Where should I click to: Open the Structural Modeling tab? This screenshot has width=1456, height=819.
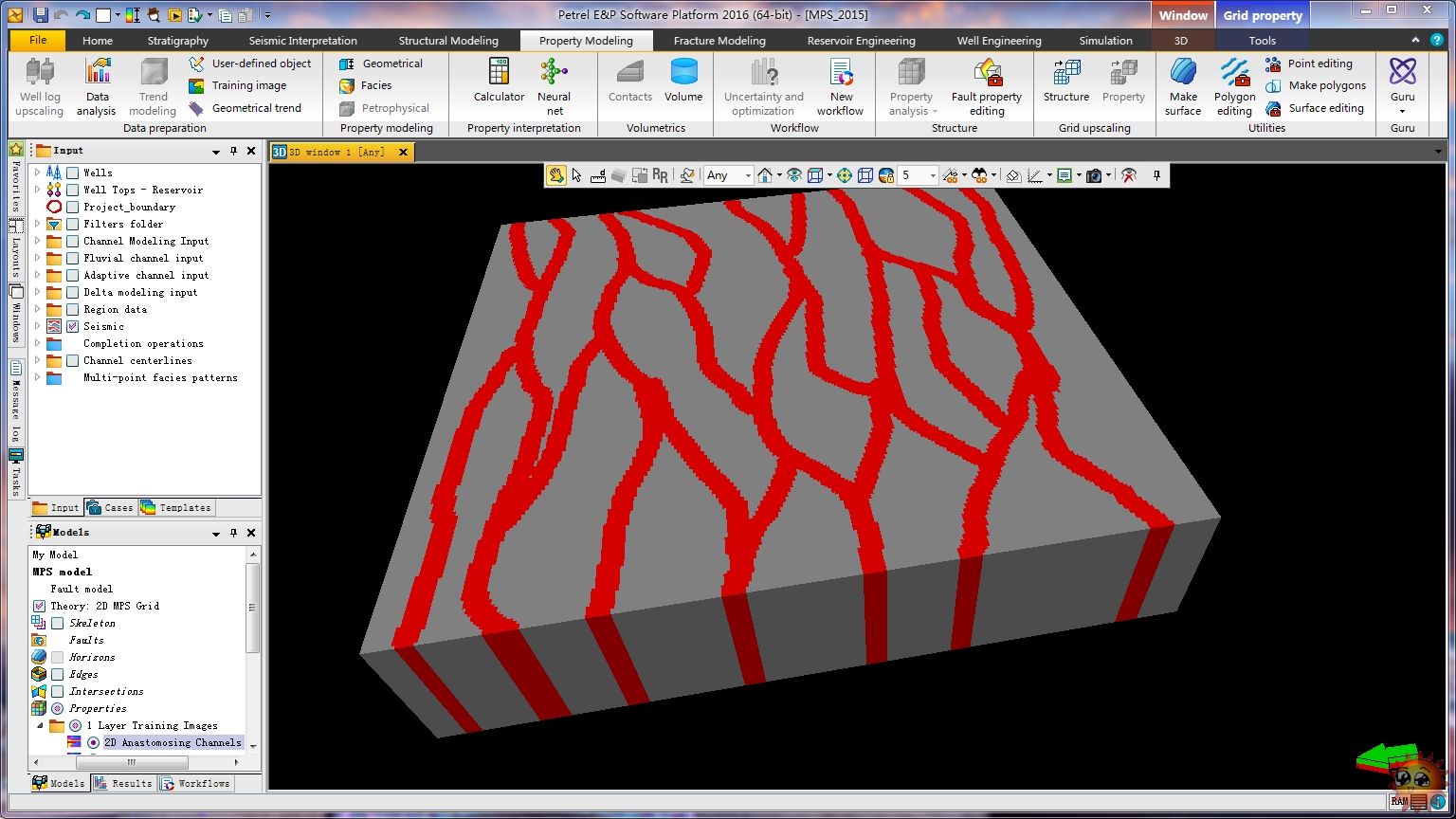point(448,41)
